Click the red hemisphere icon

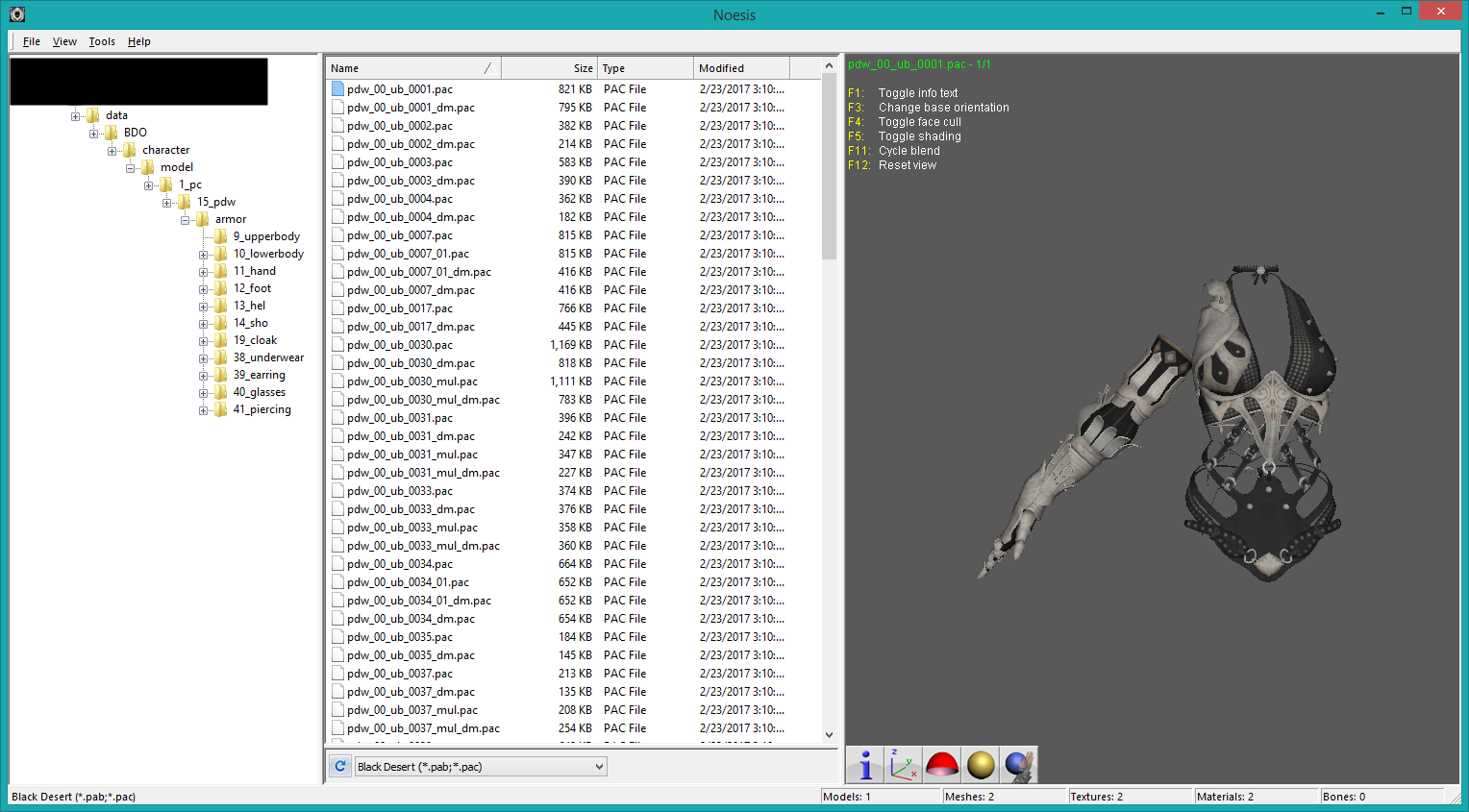pyautogui.click(x=942, y=765)
